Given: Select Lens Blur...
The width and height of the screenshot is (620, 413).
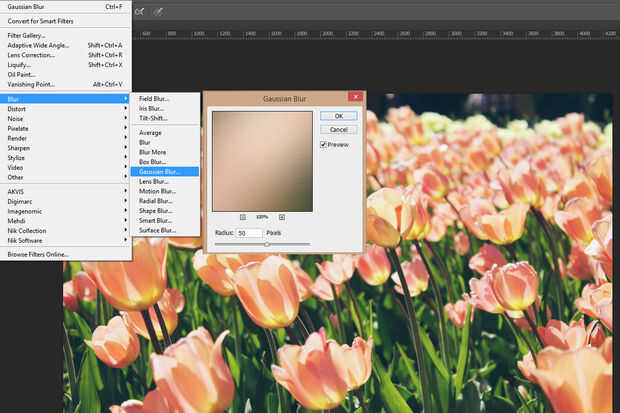Looking at the screenshot, I should [165, 182].
